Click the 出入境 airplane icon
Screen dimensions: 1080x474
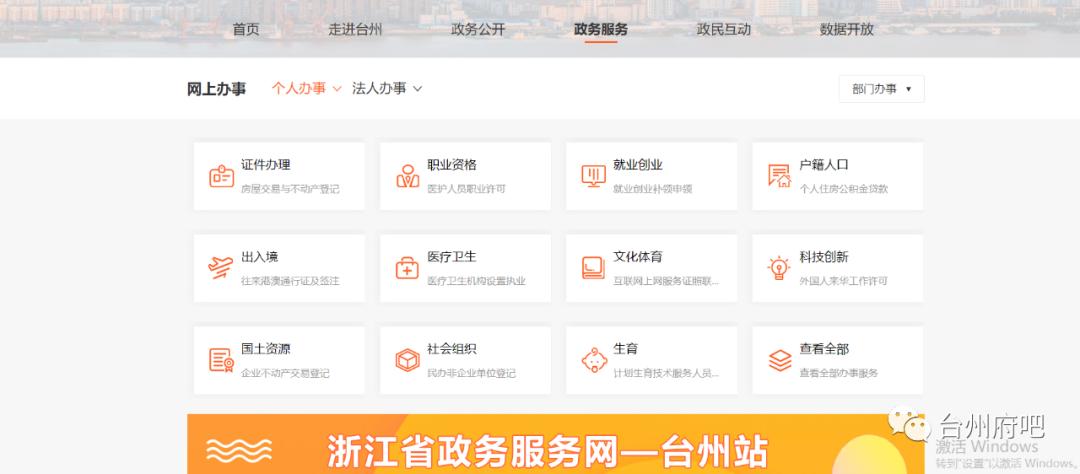pos(221,268)
